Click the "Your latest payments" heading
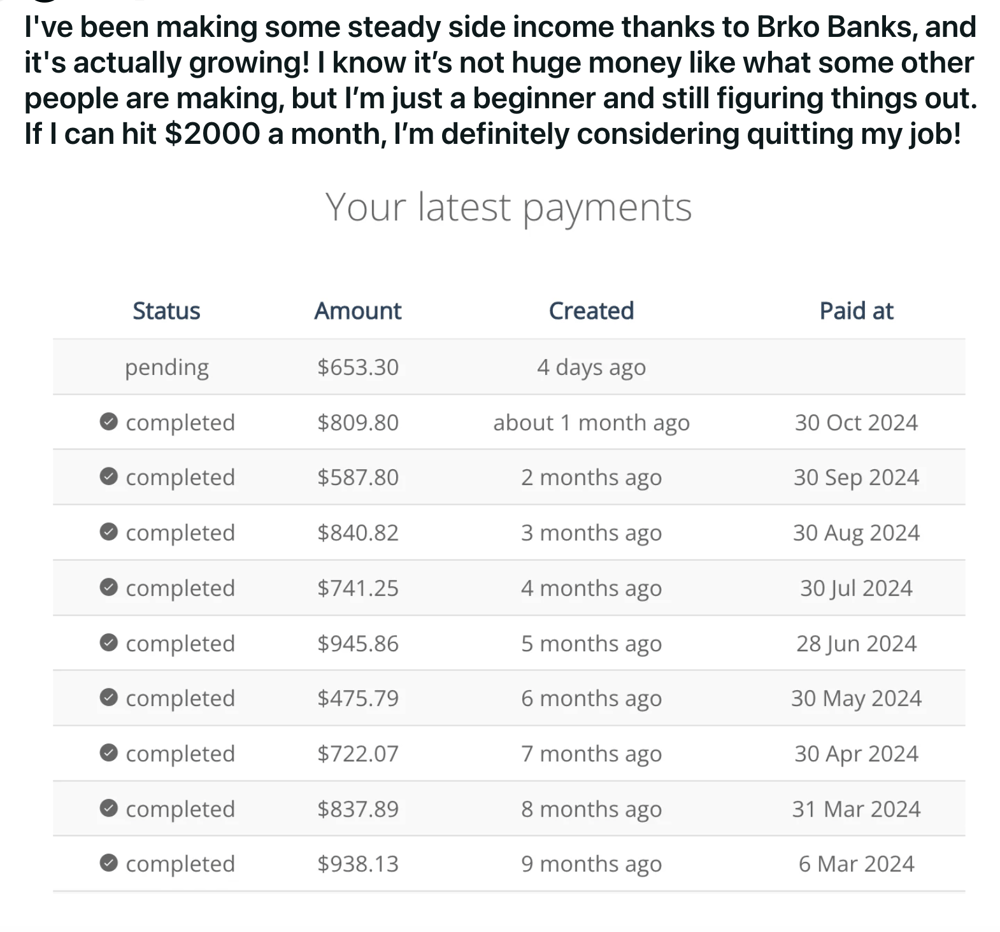The height and width of the screenshot is (932, 1000). (508, 207)
